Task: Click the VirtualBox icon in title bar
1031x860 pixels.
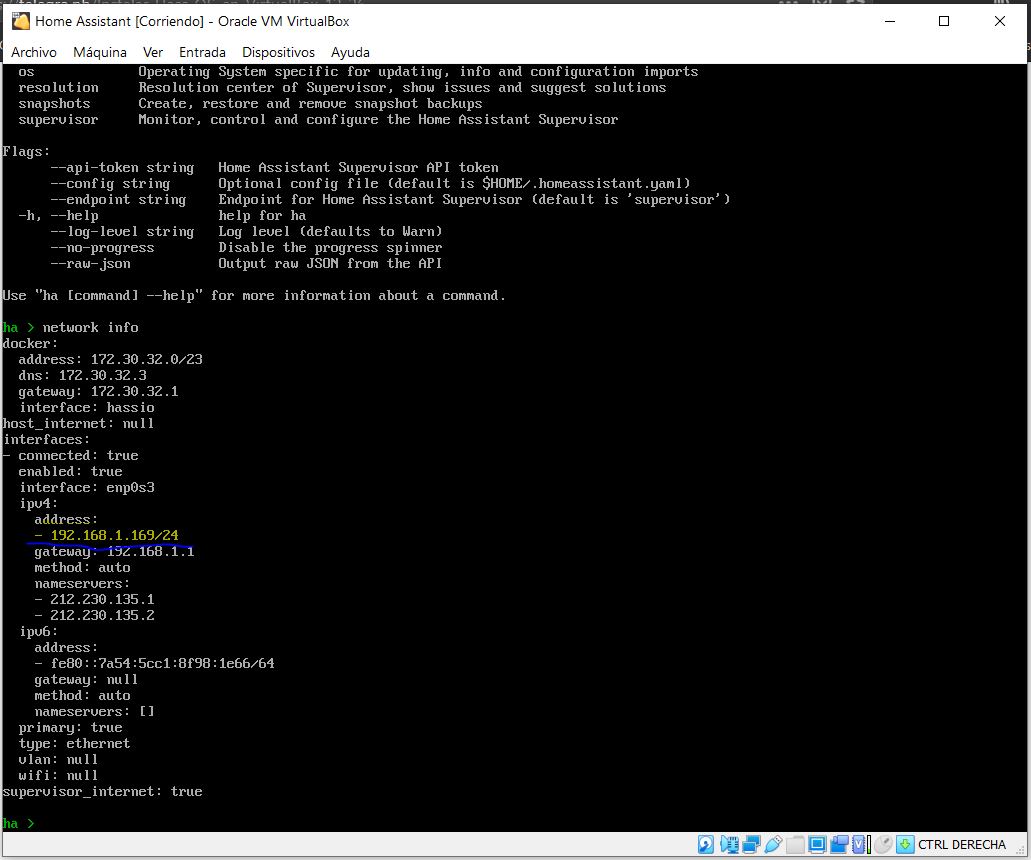Action: 20,21
